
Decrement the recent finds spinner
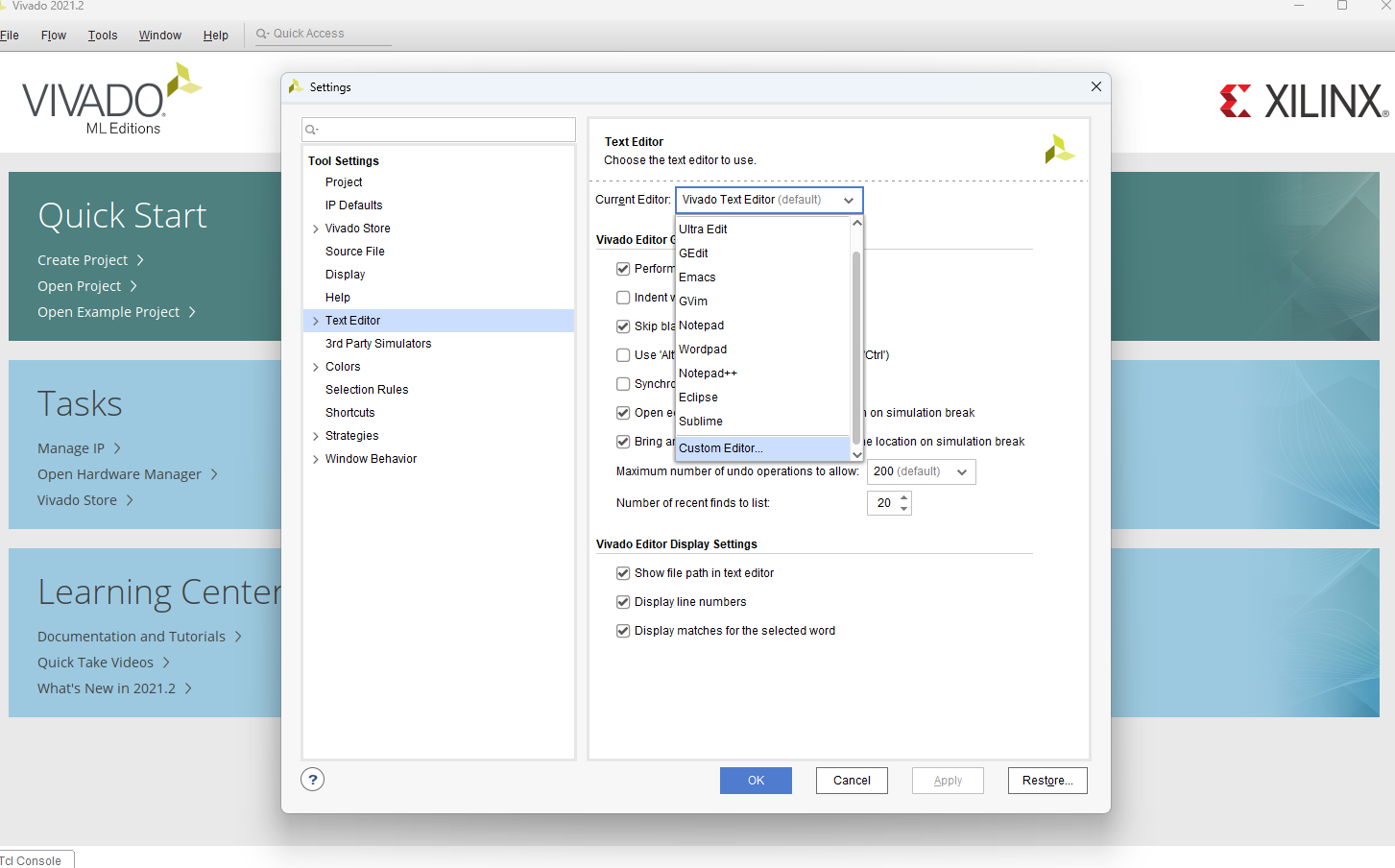[903, 509]
